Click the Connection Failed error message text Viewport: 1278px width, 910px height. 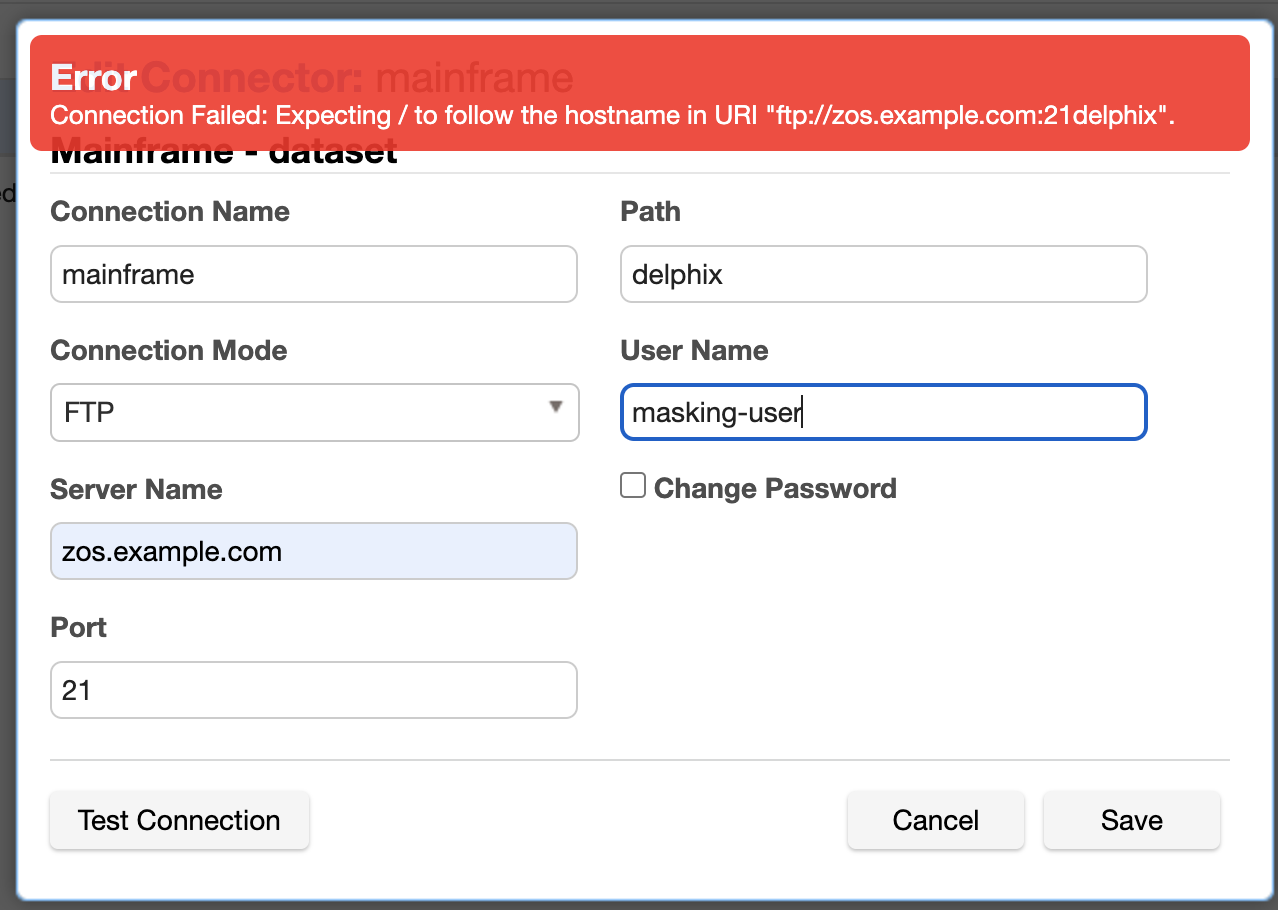coord(611,115)
